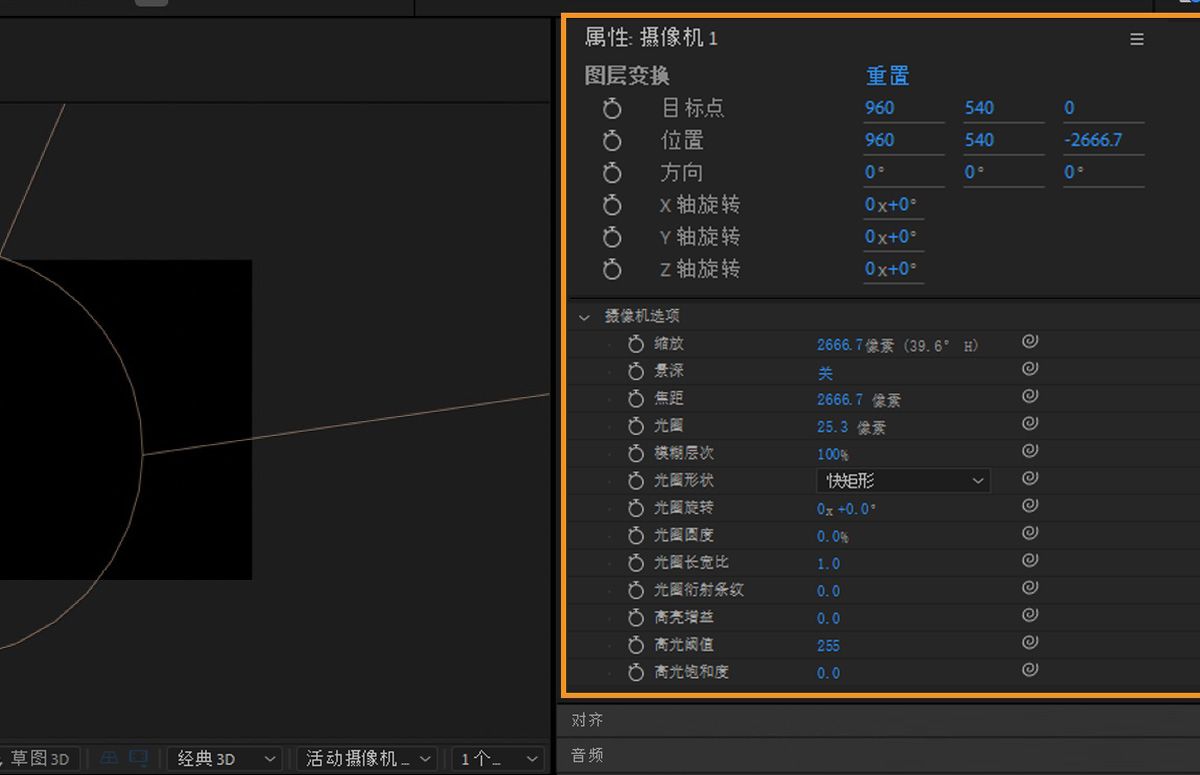Click the Y 轴旋转 value 0x+0°

pos(891,236)
